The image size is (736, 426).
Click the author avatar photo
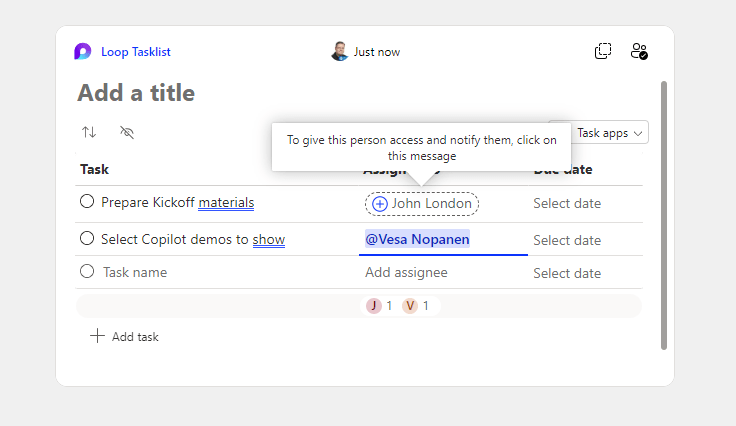(339, 51)
